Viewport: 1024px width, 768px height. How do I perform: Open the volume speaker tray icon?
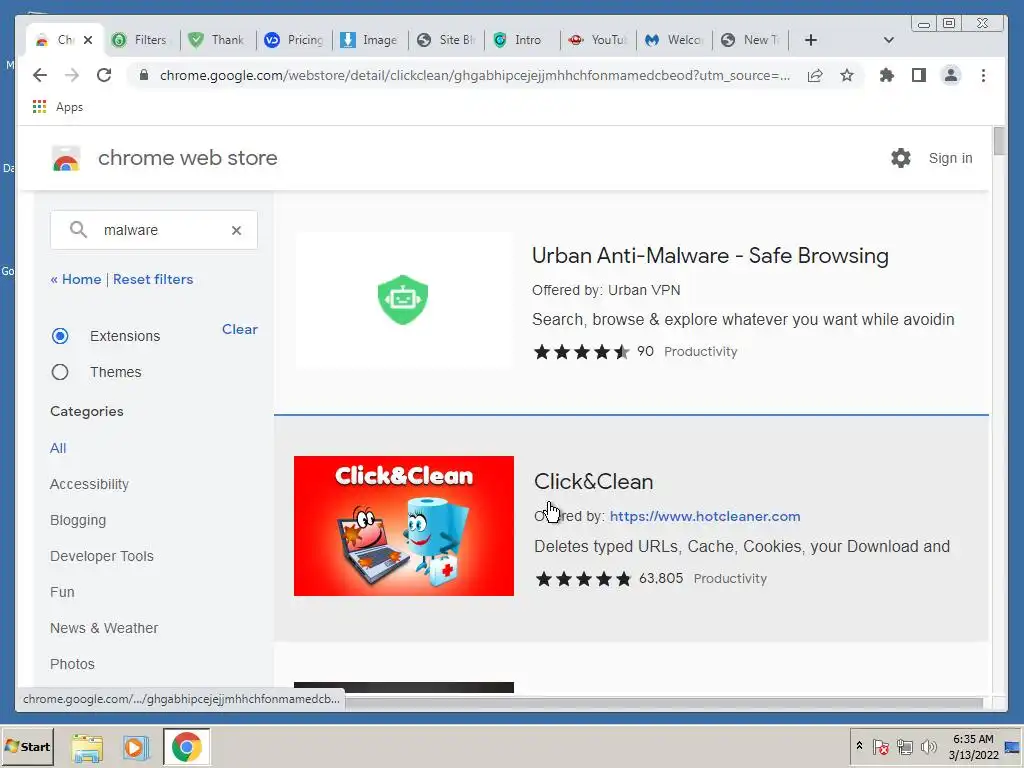[928, 746]
